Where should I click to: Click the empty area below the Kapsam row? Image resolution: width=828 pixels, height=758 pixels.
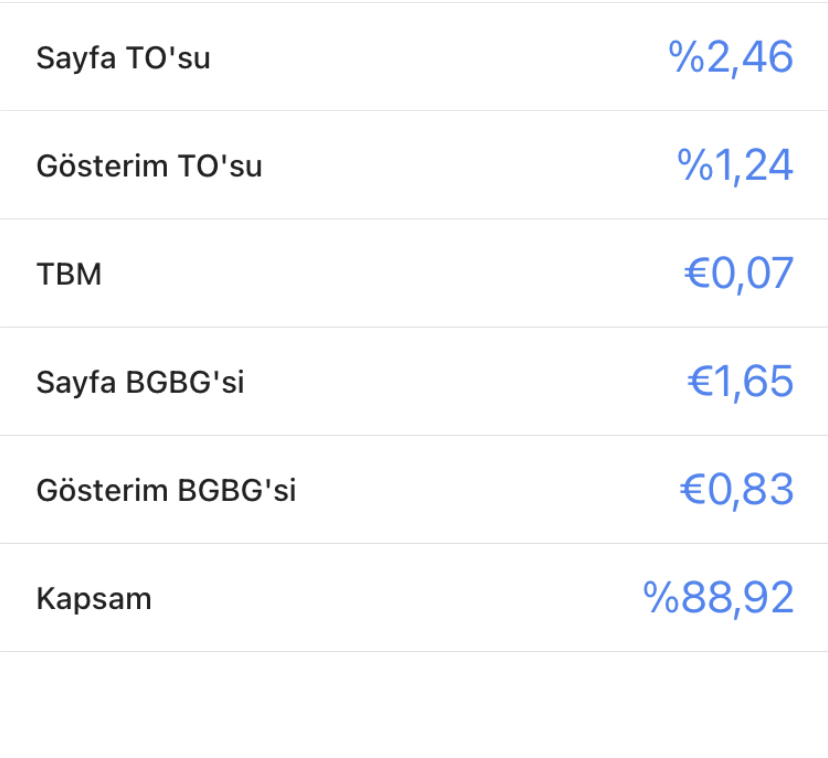(x=414, y=705)
